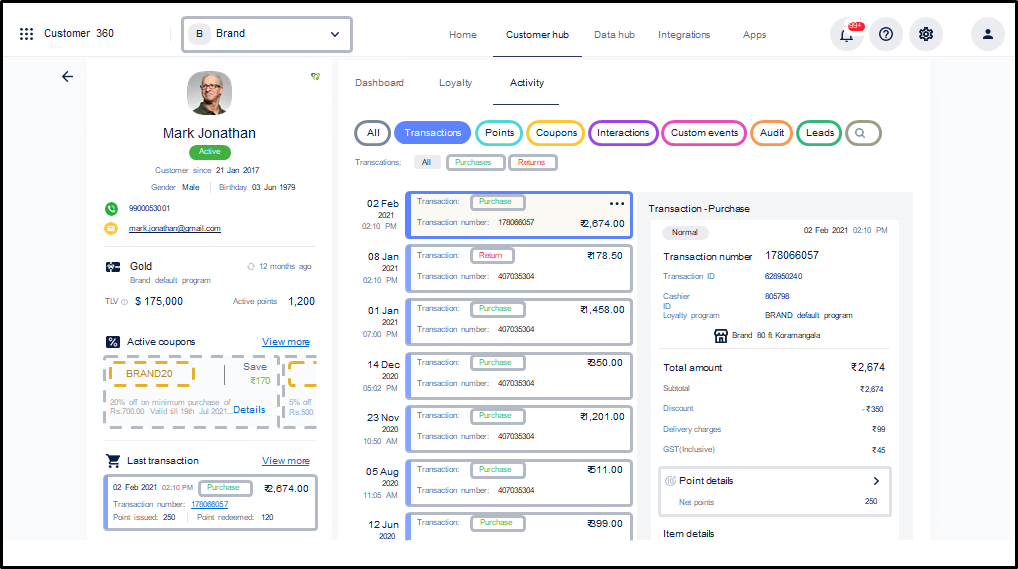
Task: Click the store icon near Brand 80 ft Koramangala
Action: coord(721,336)
